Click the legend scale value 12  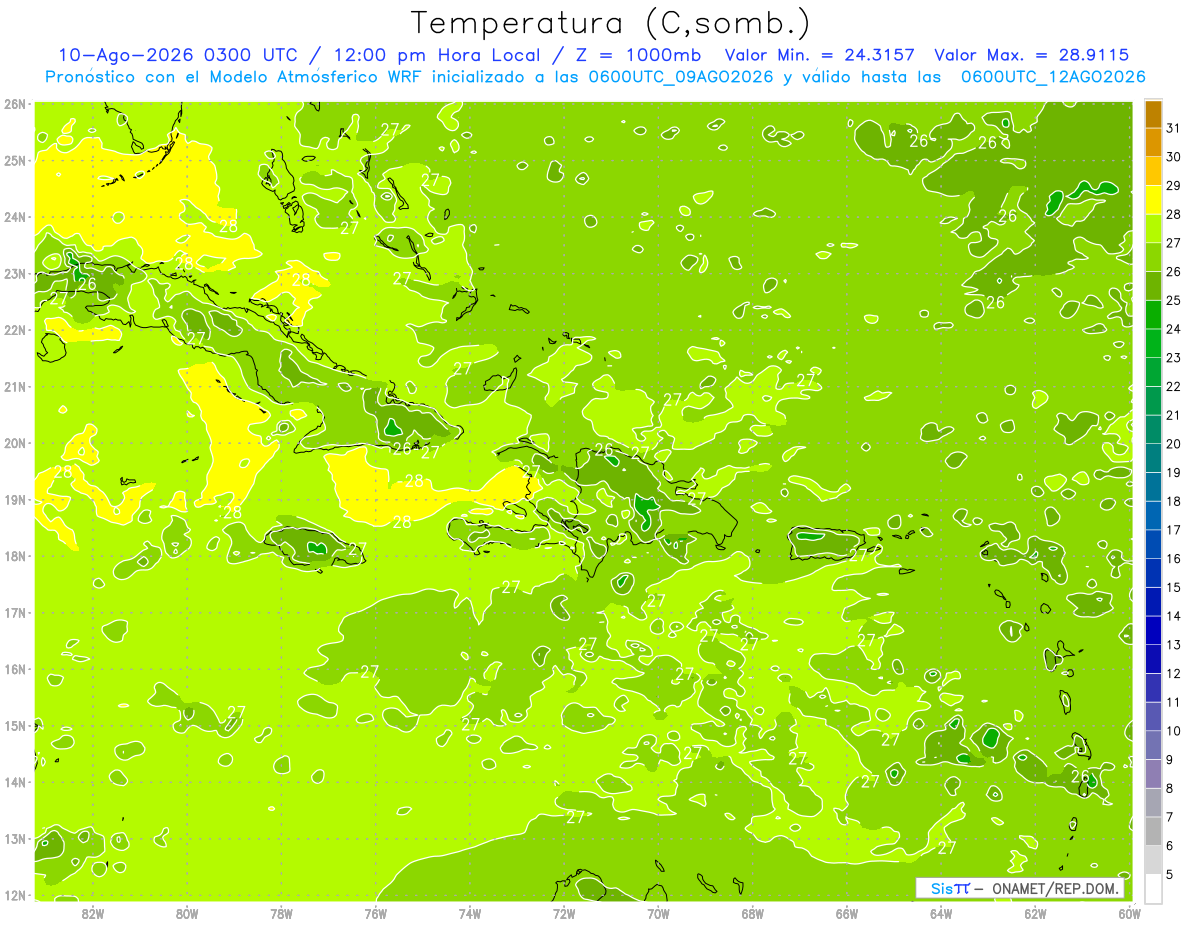click(1173, 673)
